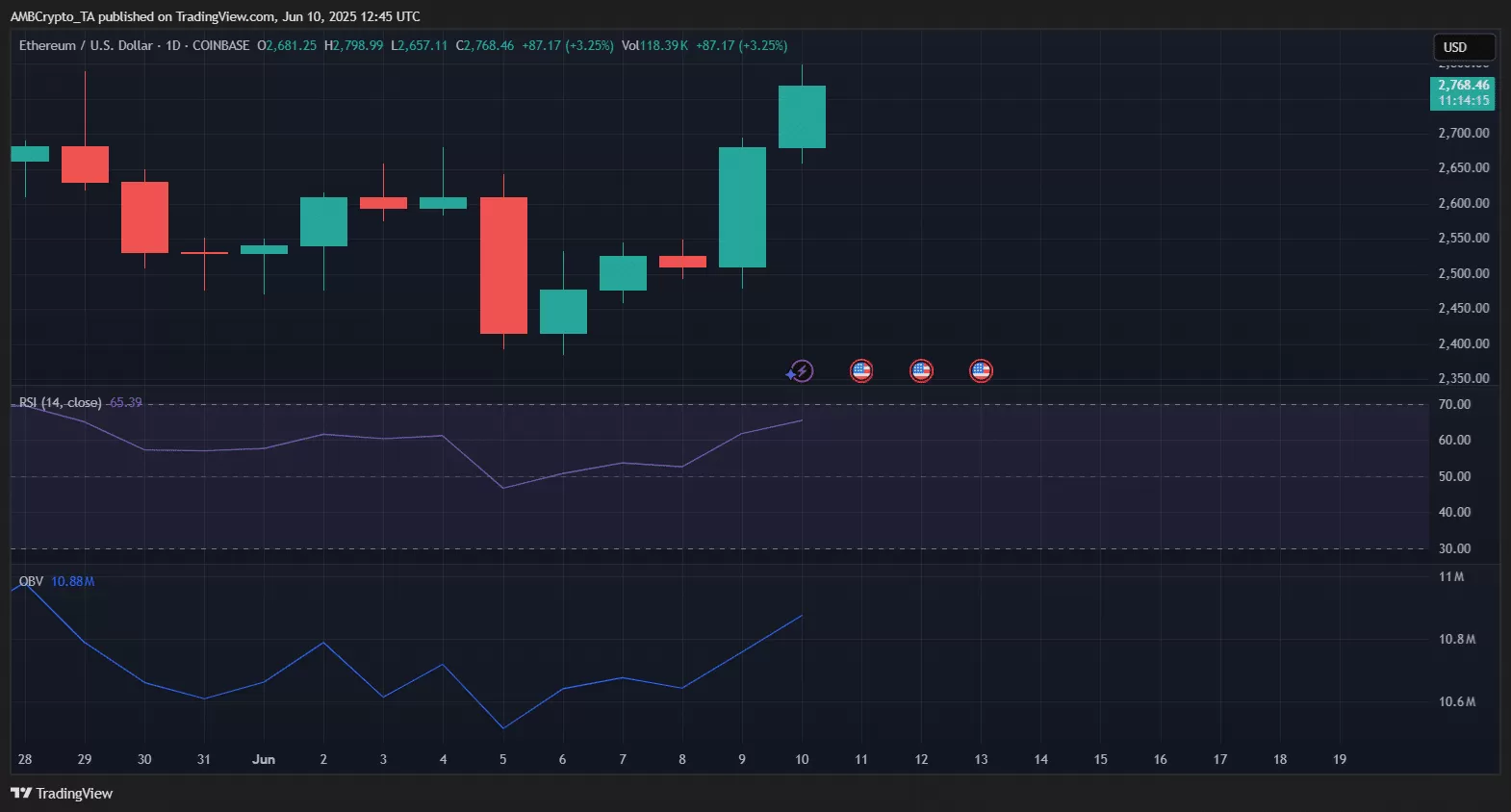
Task: Click the latest green candle on June 10
Action: pyautogui.click(x=802, y=116)
